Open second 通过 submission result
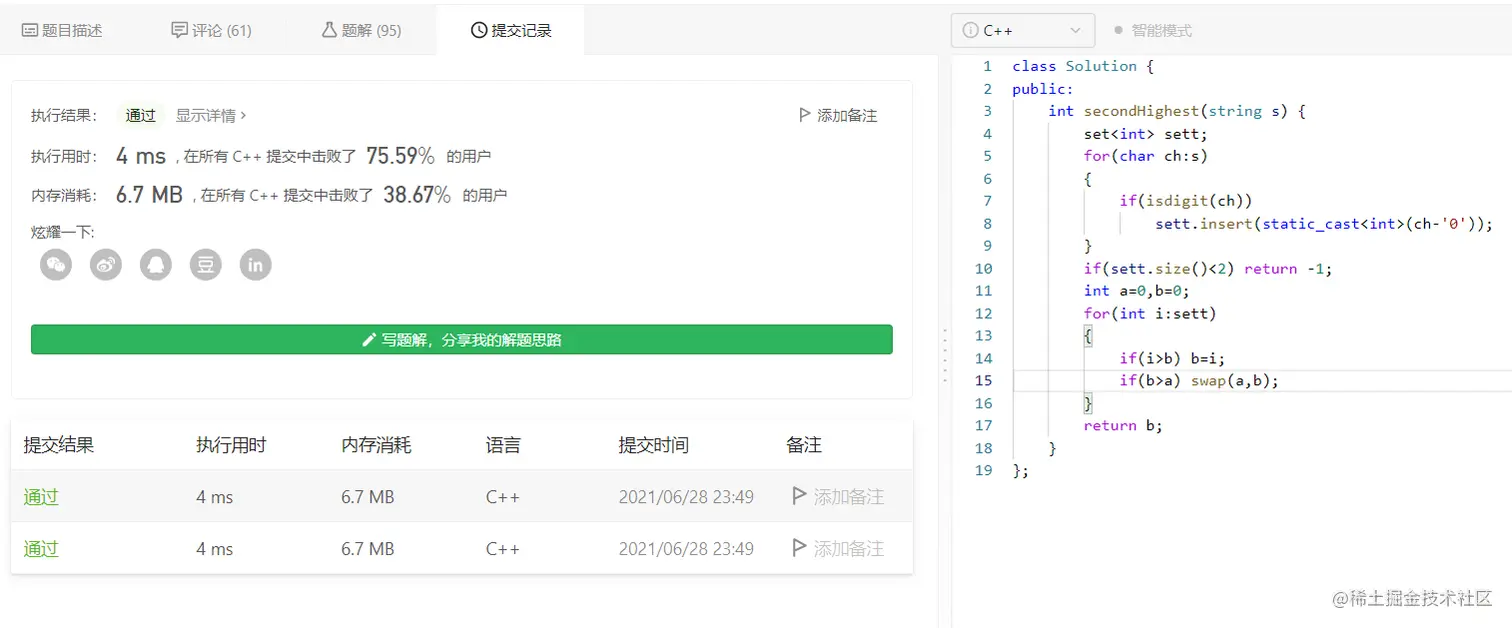Image resolution: width=1512 pixels, height=628 pixels. 41,548
